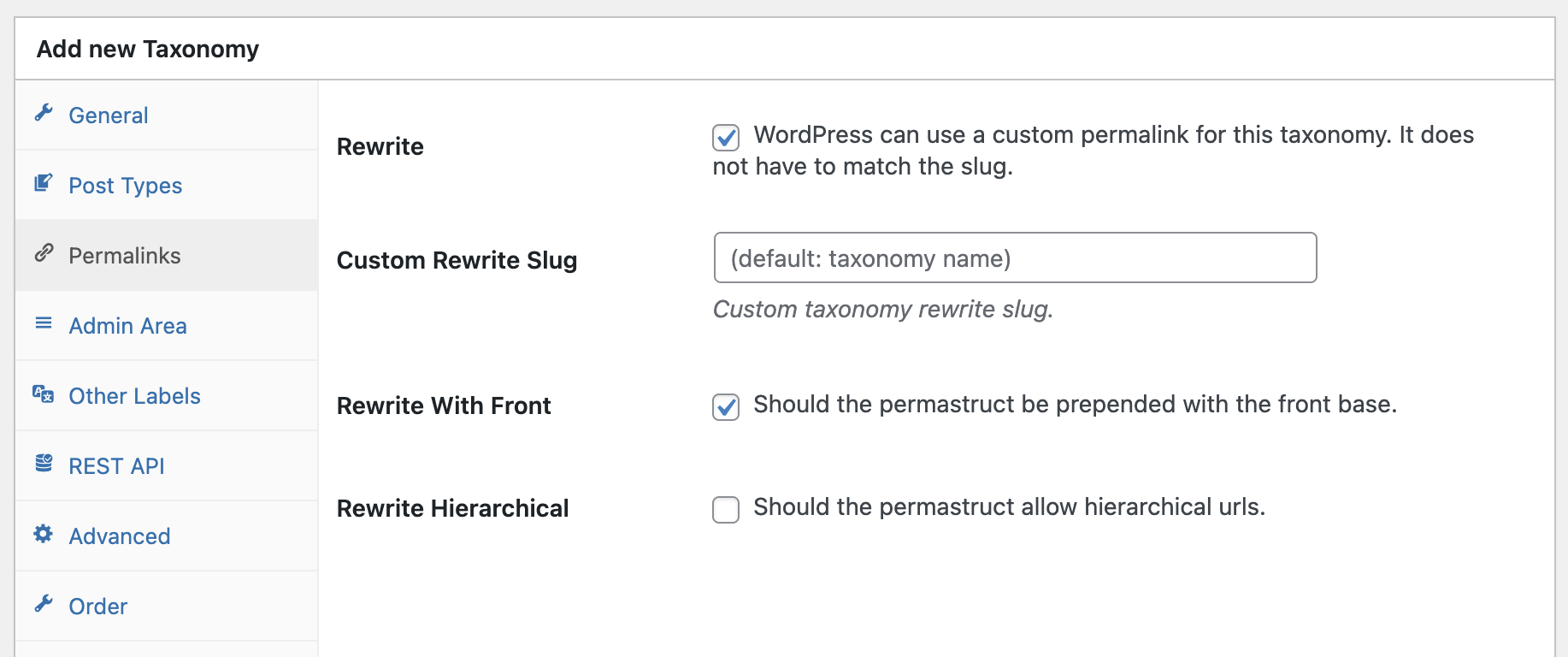
Task: Uncheck the Rewrite checkbox
Action: pos(726,136)
